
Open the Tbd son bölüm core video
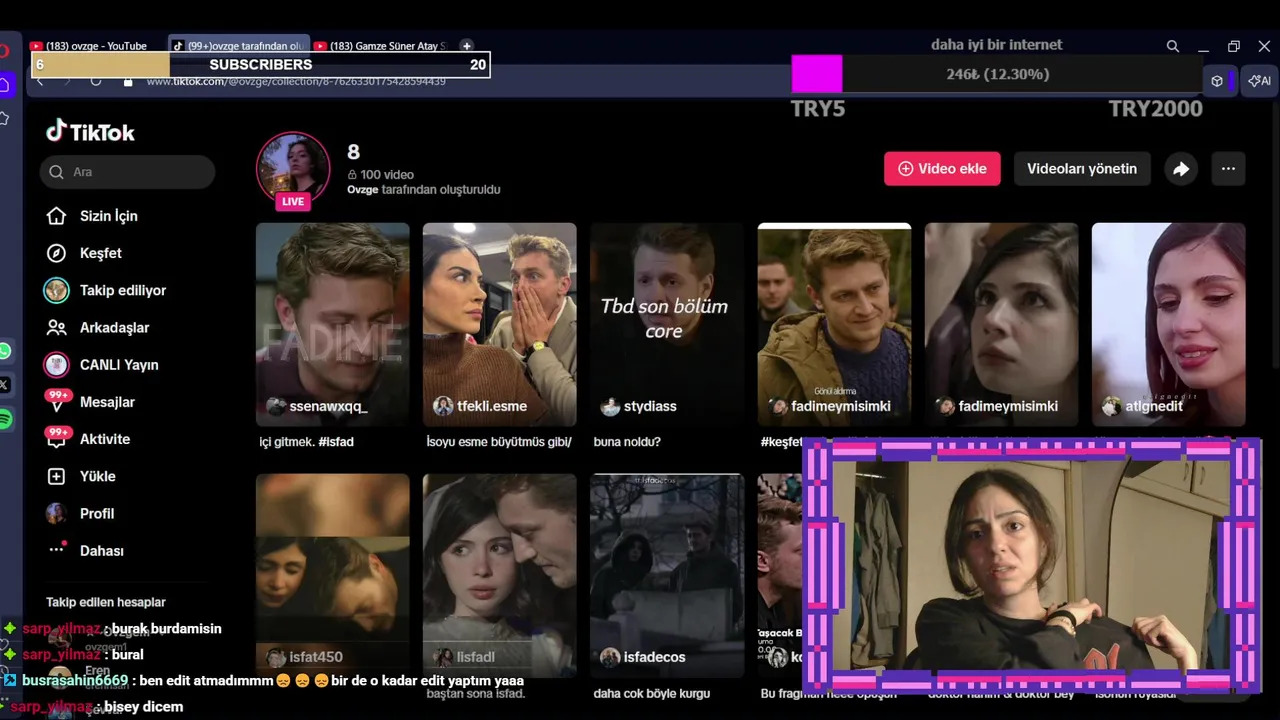667,325
